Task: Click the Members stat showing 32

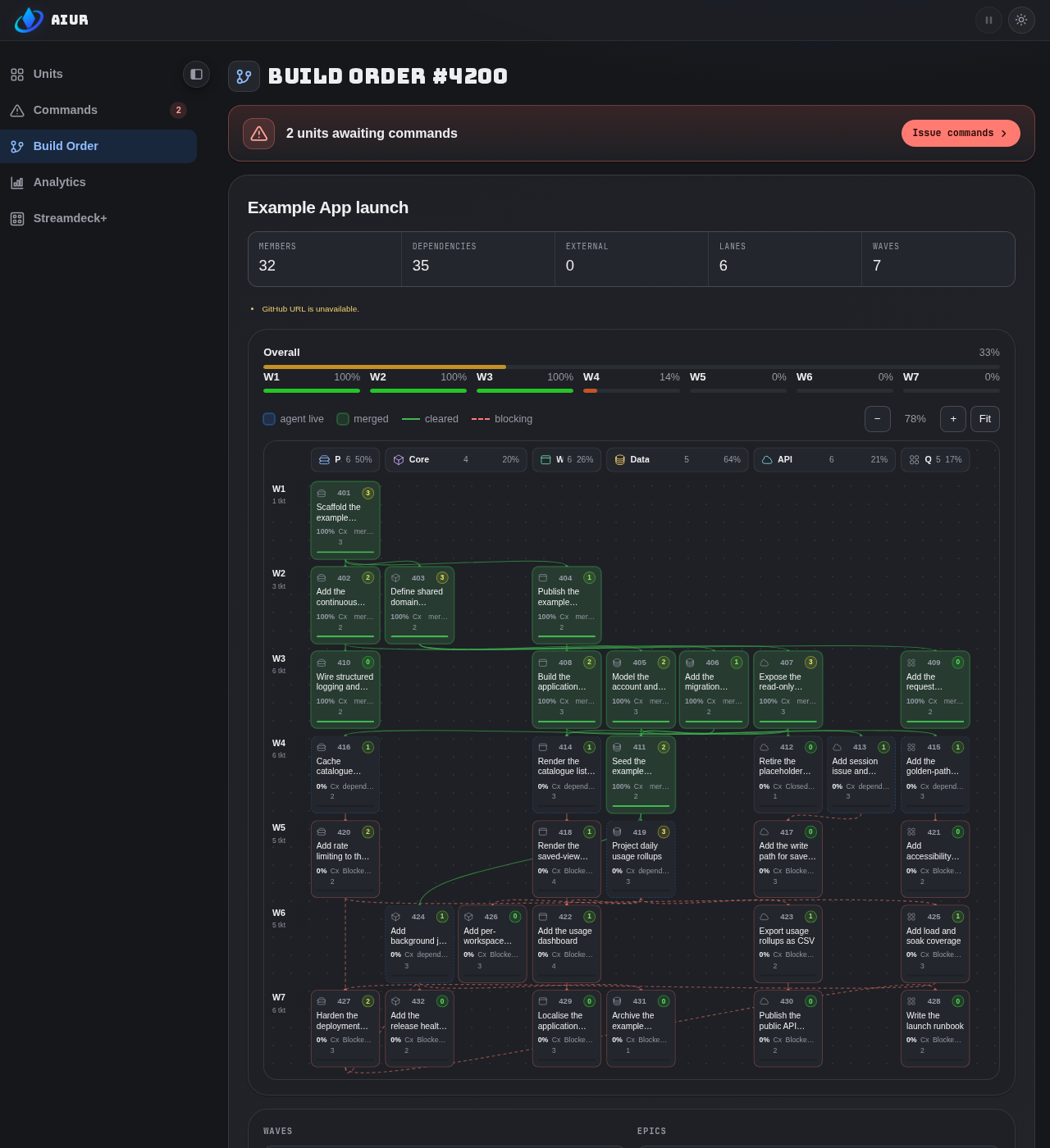Action: (x=325, y=259)
